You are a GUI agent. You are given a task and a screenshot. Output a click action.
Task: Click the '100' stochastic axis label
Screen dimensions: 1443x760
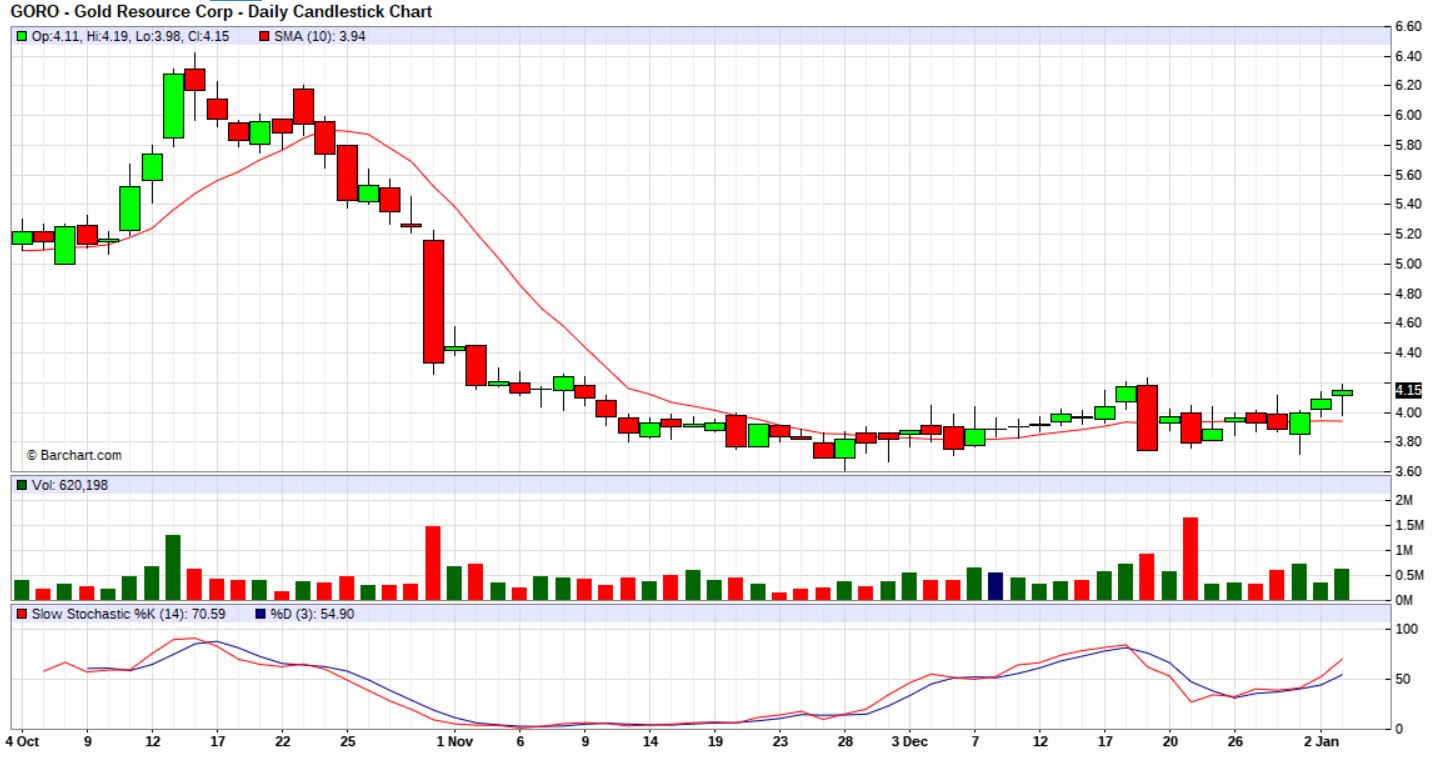(1408, 629)
